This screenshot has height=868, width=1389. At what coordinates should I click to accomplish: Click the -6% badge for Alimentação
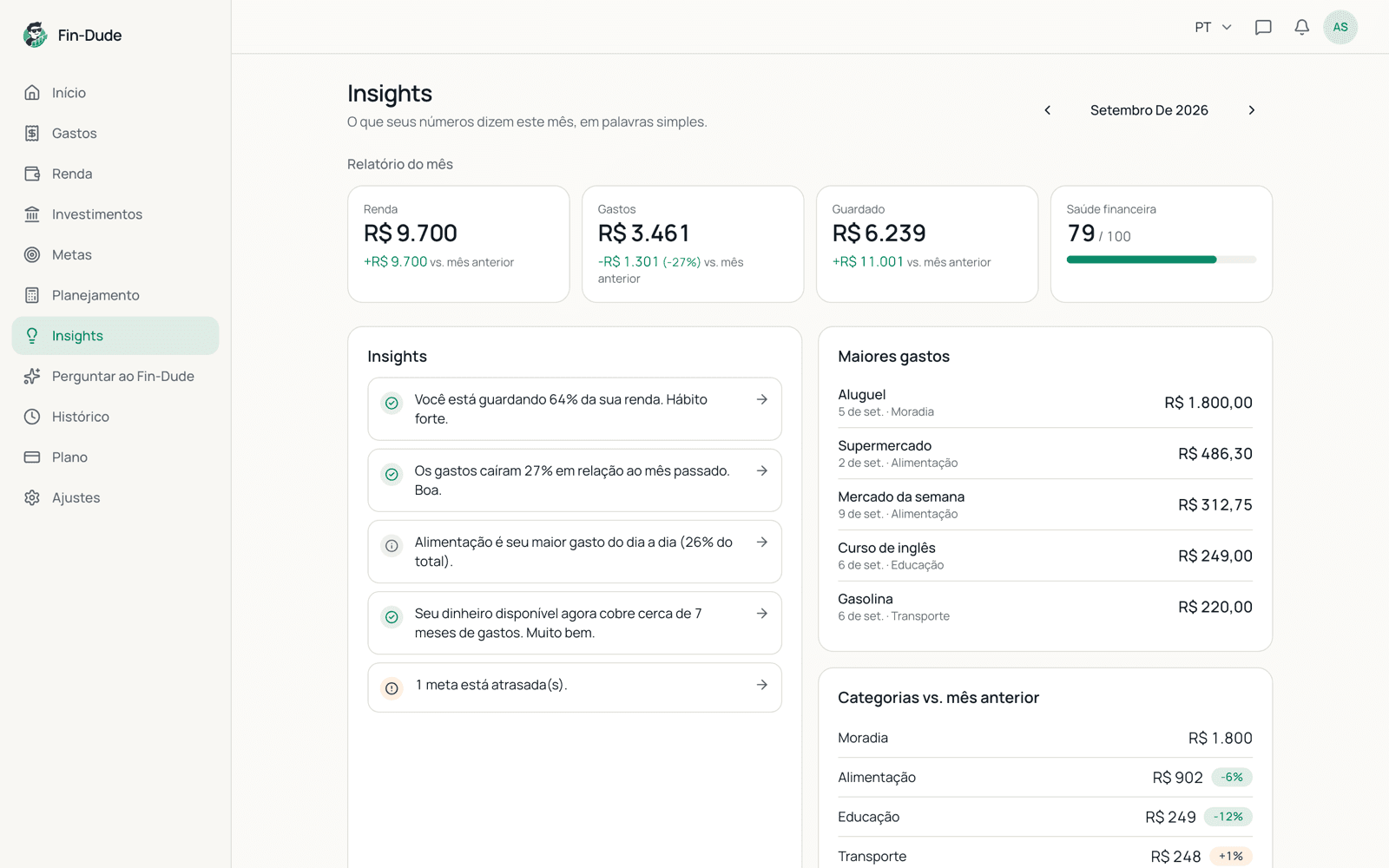1232,778
